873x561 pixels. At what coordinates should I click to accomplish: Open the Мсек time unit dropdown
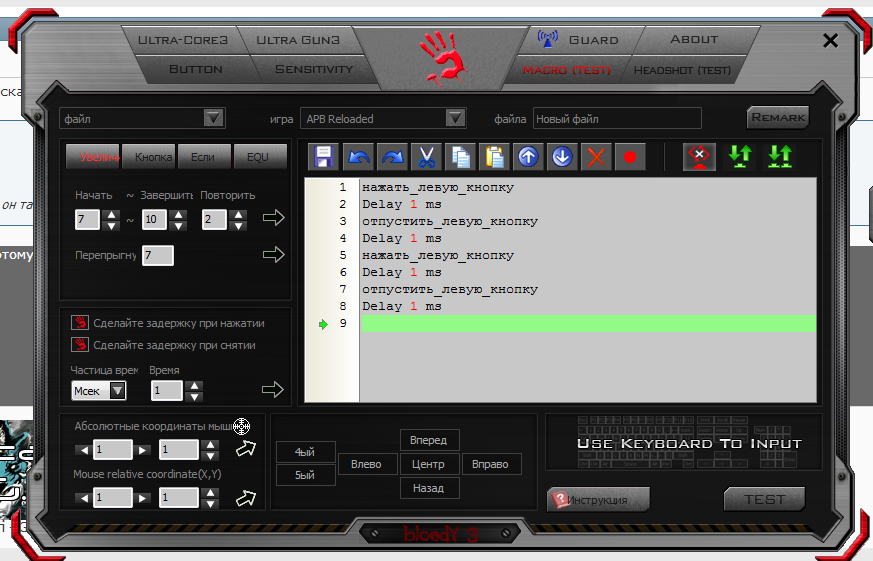click(118, 390)
